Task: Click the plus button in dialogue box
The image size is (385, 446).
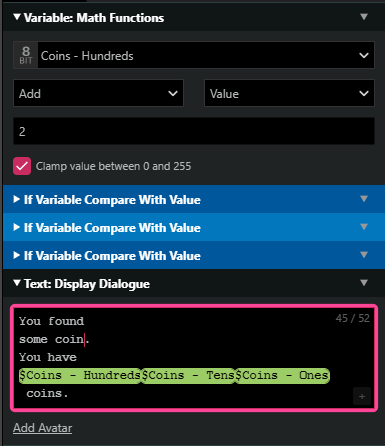Action: [362, 396]
